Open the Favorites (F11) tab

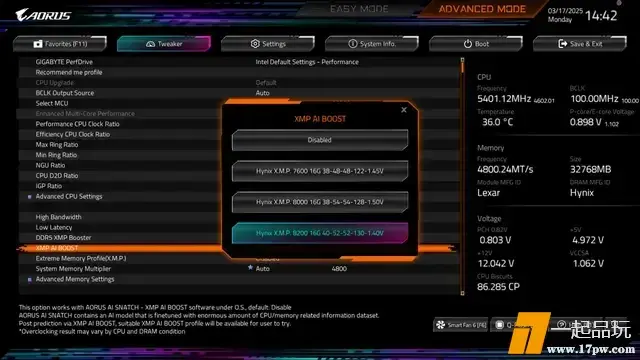[60, 44]
